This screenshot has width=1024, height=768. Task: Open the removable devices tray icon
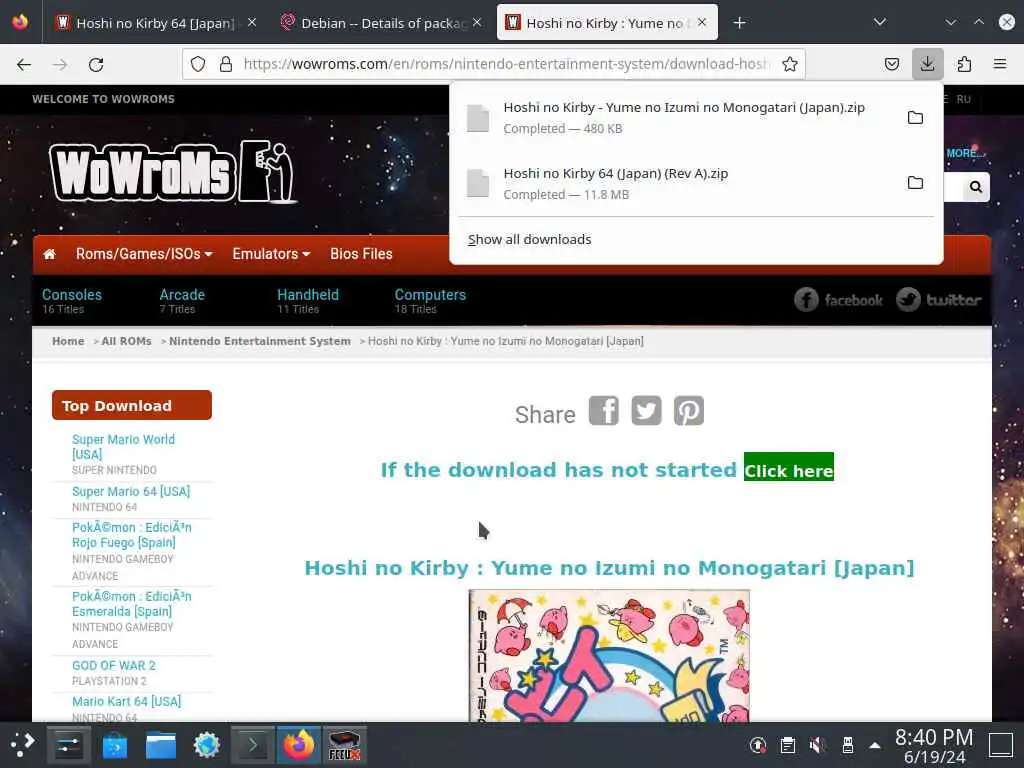point(848,745)
